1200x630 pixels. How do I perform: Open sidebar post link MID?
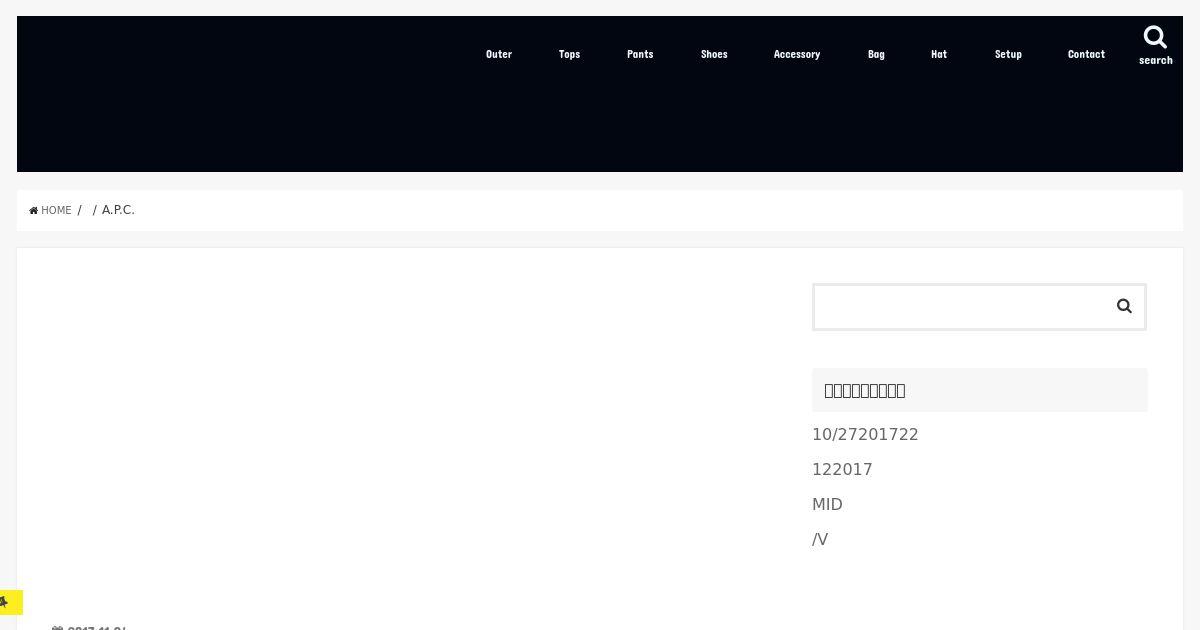[x=827, y=504]
